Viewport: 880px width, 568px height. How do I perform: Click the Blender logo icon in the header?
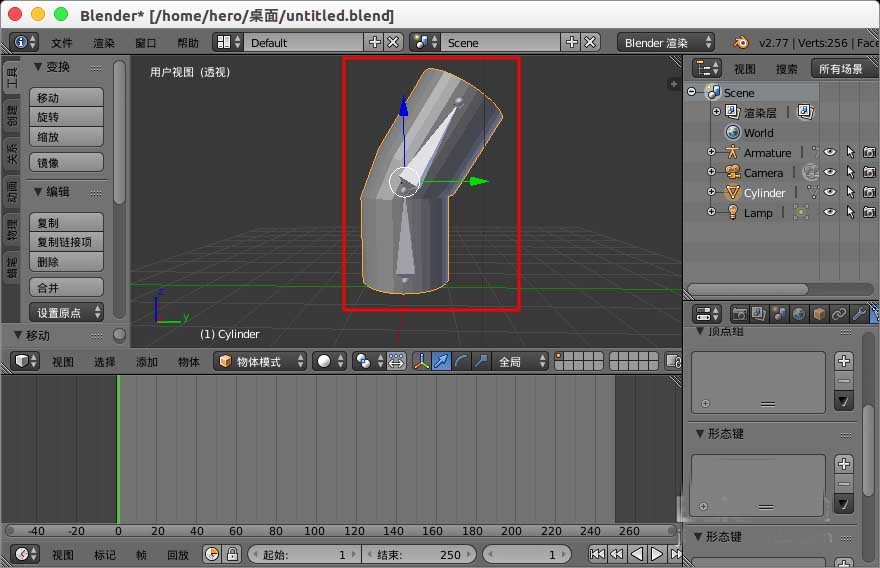pos(741,43)
